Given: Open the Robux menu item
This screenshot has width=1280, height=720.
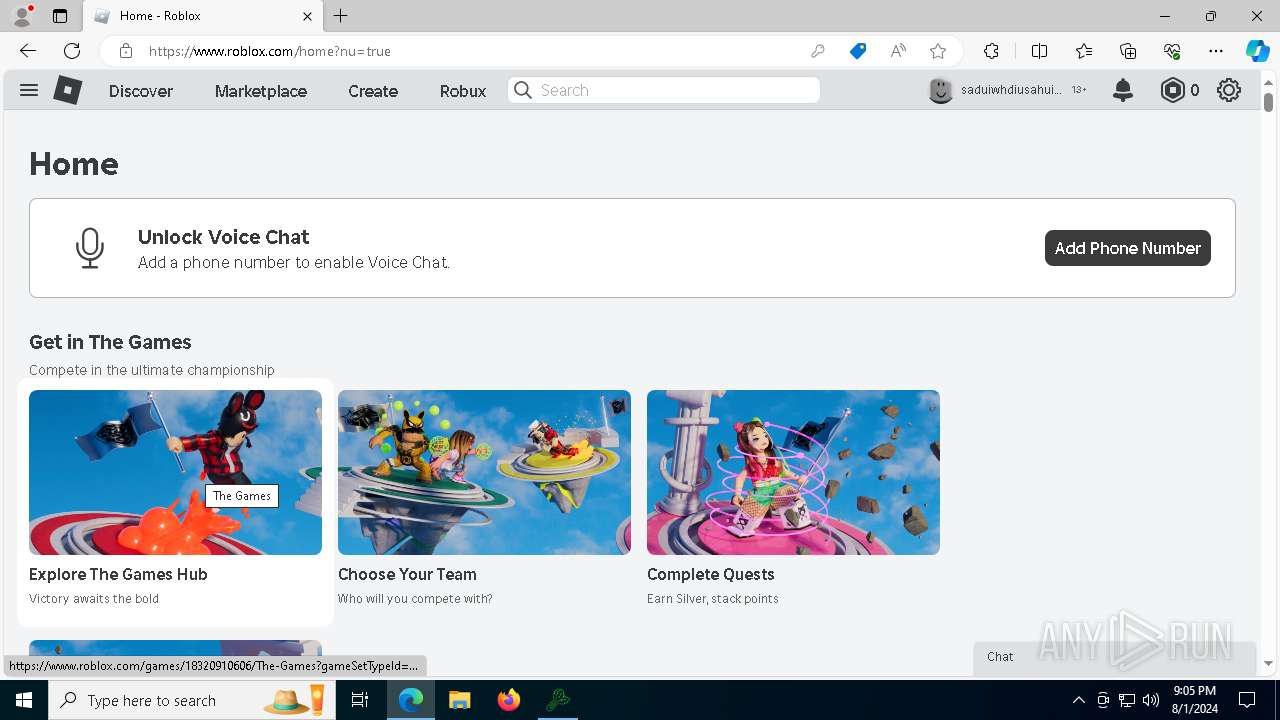Looking at the screenshot, I should (463, 91).
